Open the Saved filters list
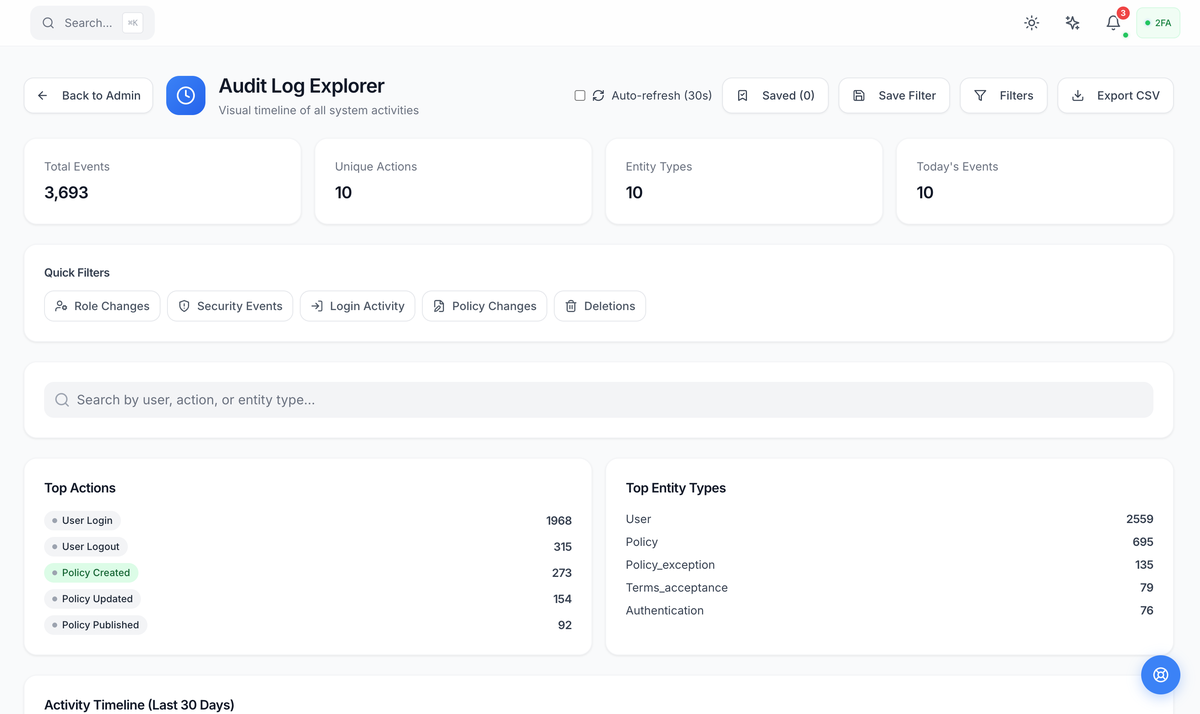Screen dimensions: 1200x714 pos(775,95)
